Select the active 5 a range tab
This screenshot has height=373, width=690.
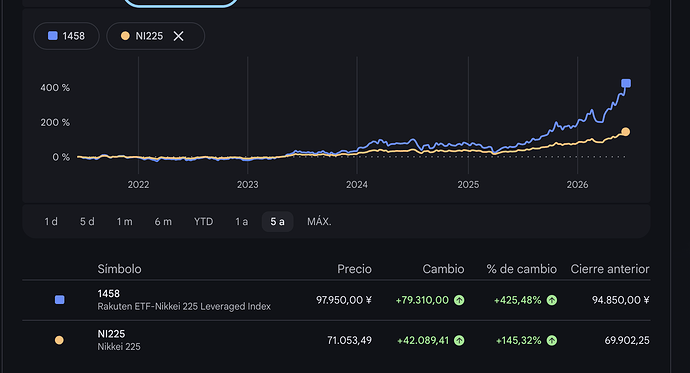[x=277, y=222]
